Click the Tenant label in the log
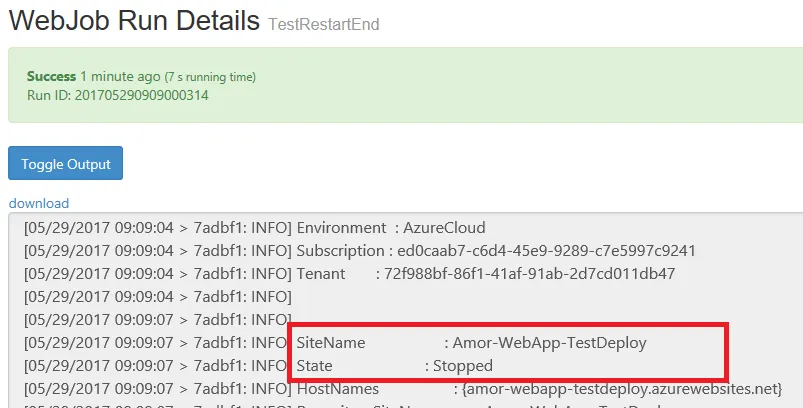 click(321, 273)
